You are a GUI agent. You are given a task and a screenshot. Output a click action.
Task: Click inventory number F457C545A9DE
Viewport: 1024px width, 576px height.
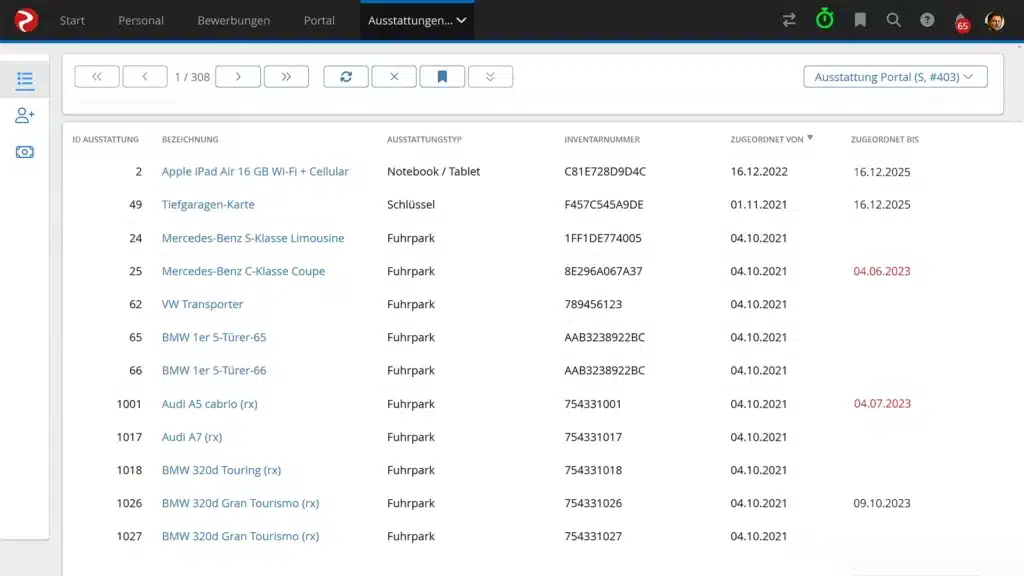pos(604,204)
